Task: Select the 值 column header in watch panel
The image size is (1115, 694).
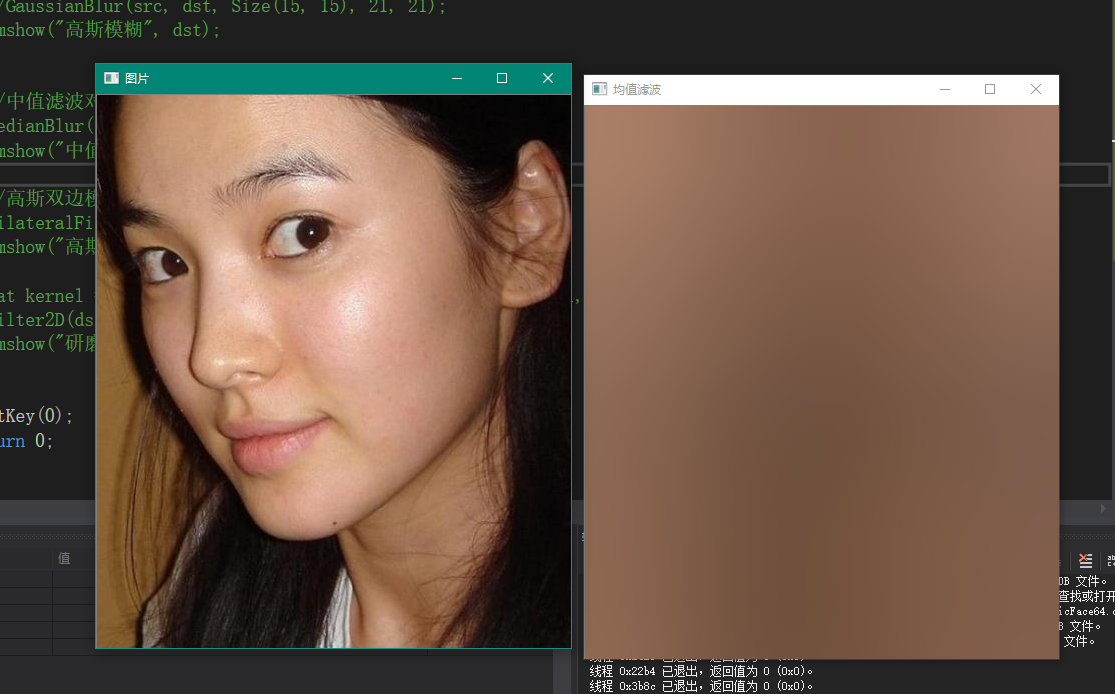Action: (64, 558)
